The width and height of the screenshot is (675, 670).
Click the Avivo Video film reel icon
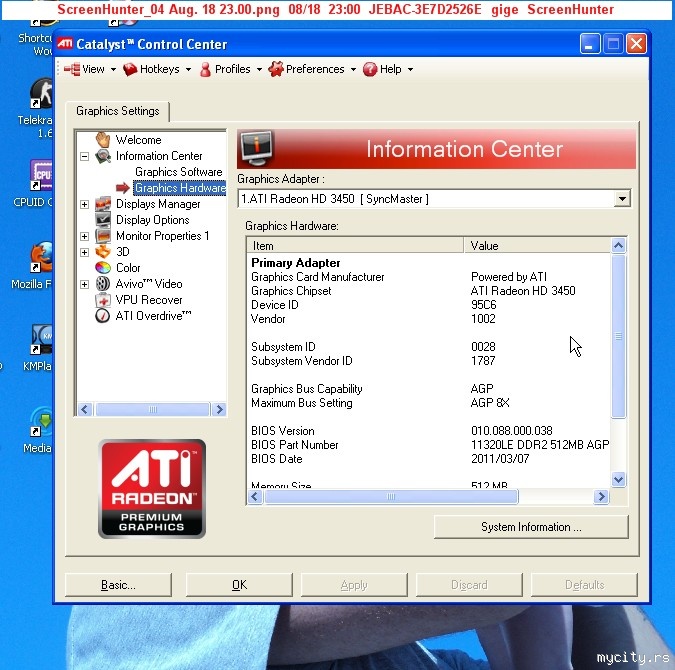tap(103, 284)
